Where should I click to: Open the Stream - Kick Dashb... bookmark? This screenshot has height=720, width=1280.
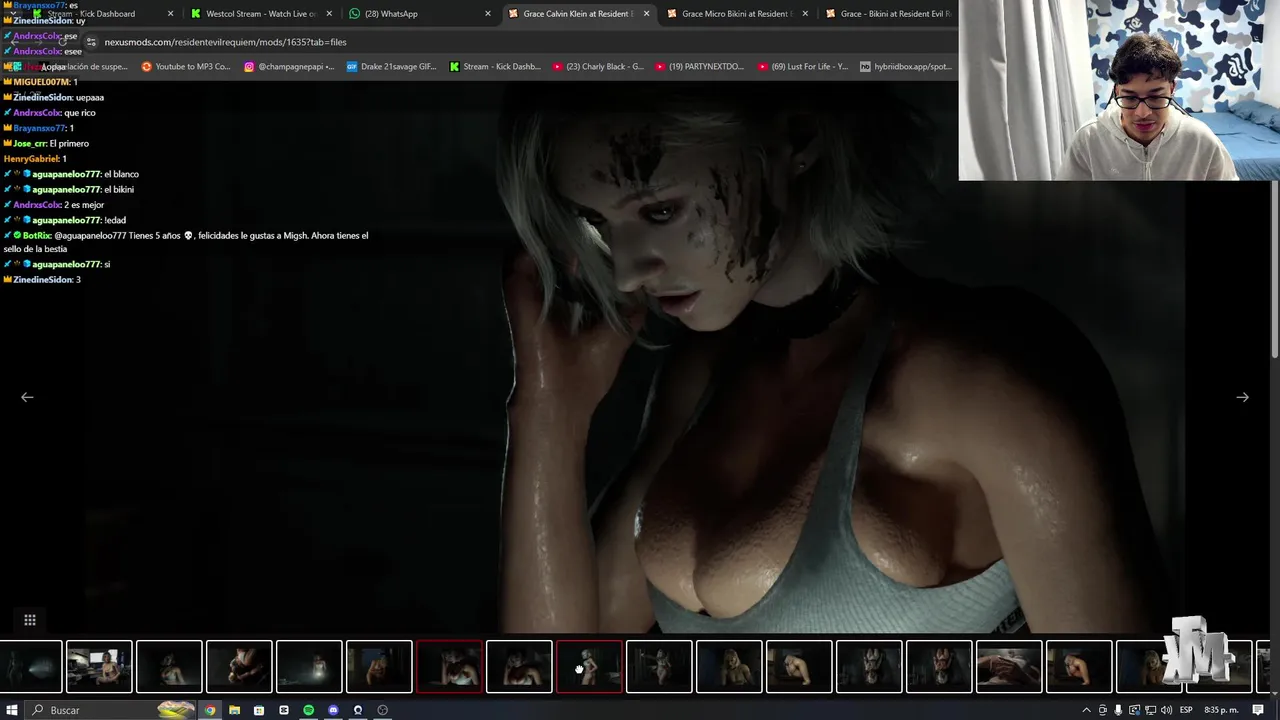click(494, 67)
